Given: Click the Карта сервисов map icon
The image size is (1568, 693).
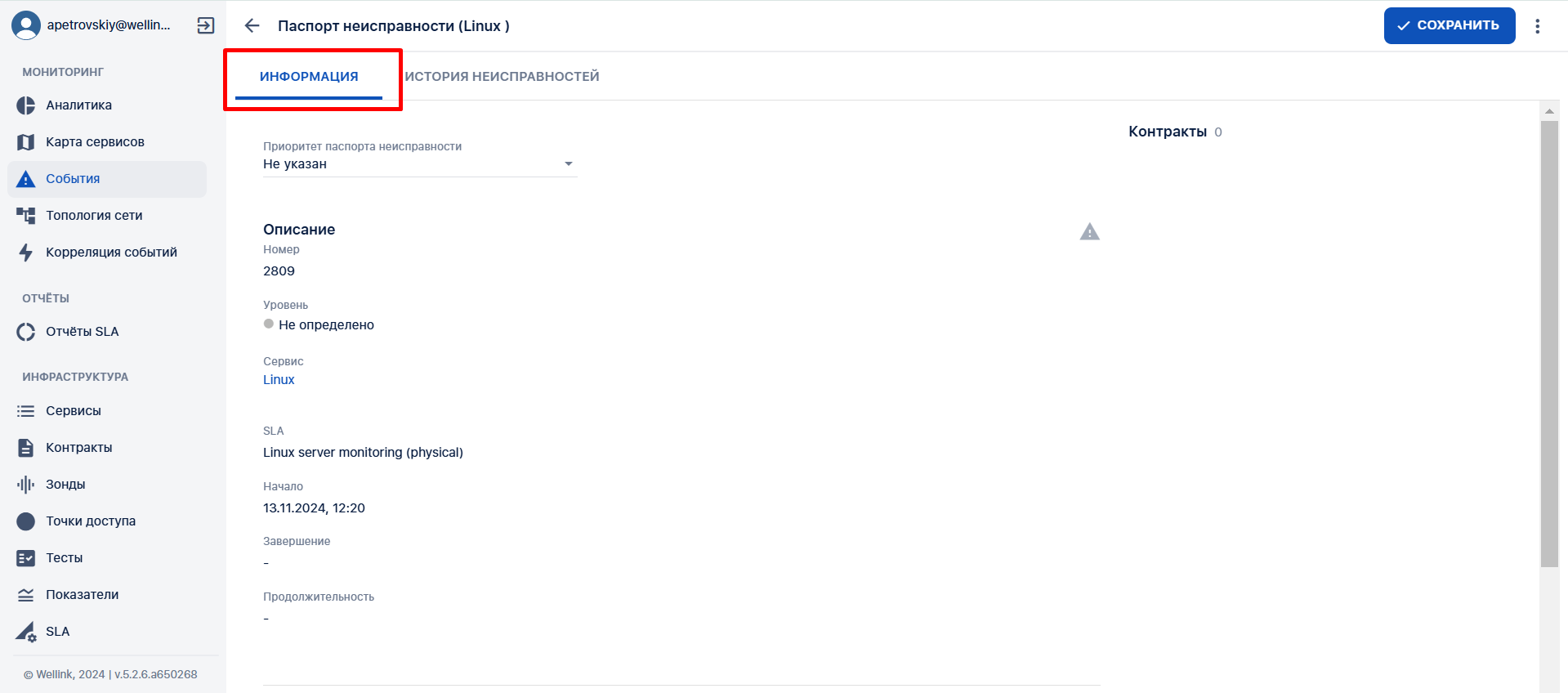Looking at the screenshot, I should [x=26, y=142].
